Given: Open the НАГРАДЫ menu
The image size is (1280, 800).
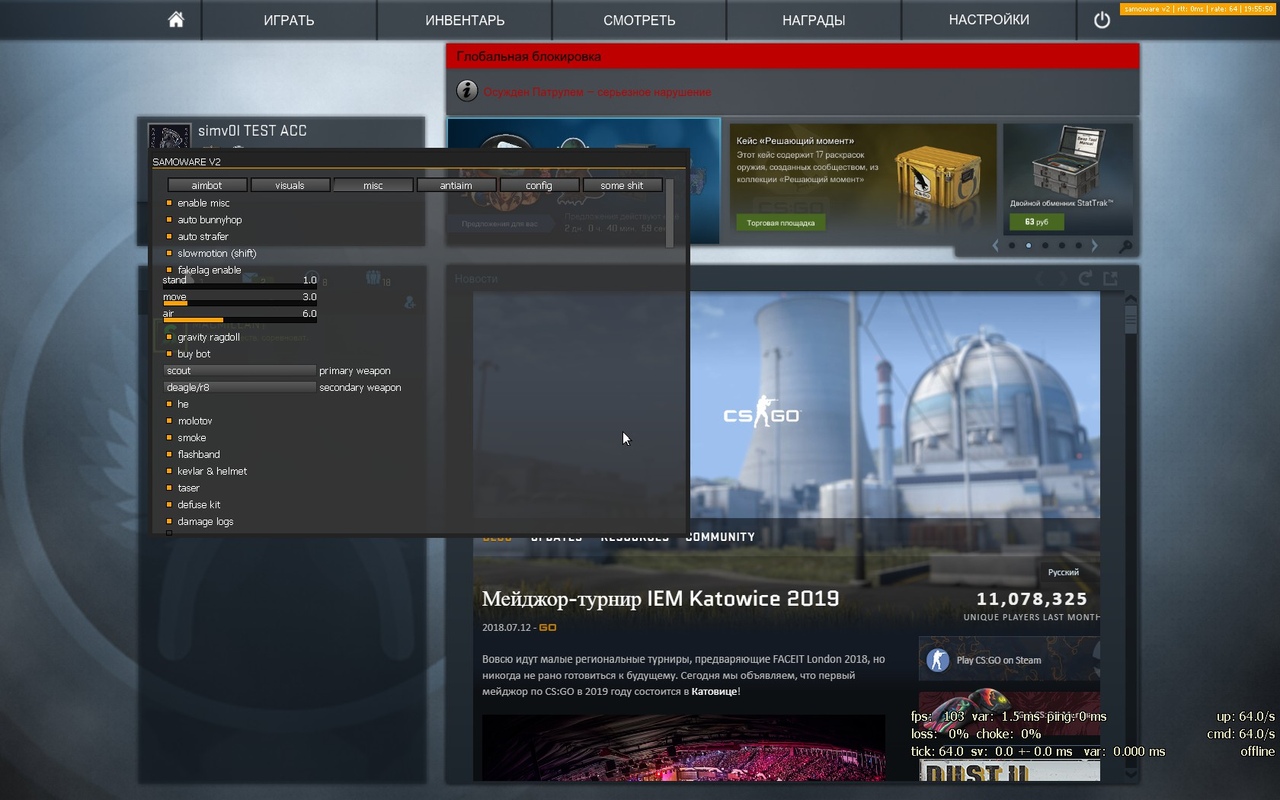Looking at the screenshot, I should pyautogui.click(x=814, y=20).
